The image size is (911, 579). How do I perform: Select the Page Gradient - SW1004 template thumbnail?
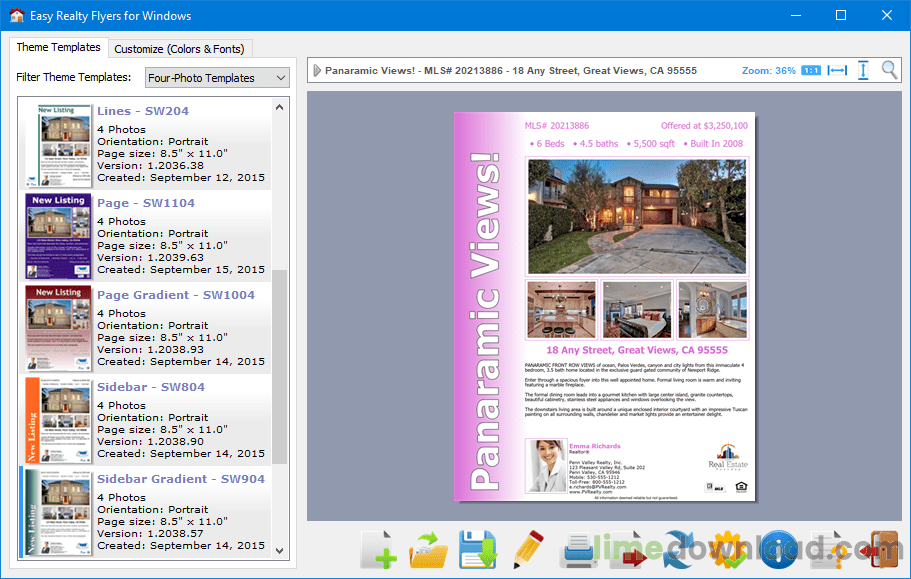[x=58, y=329]
